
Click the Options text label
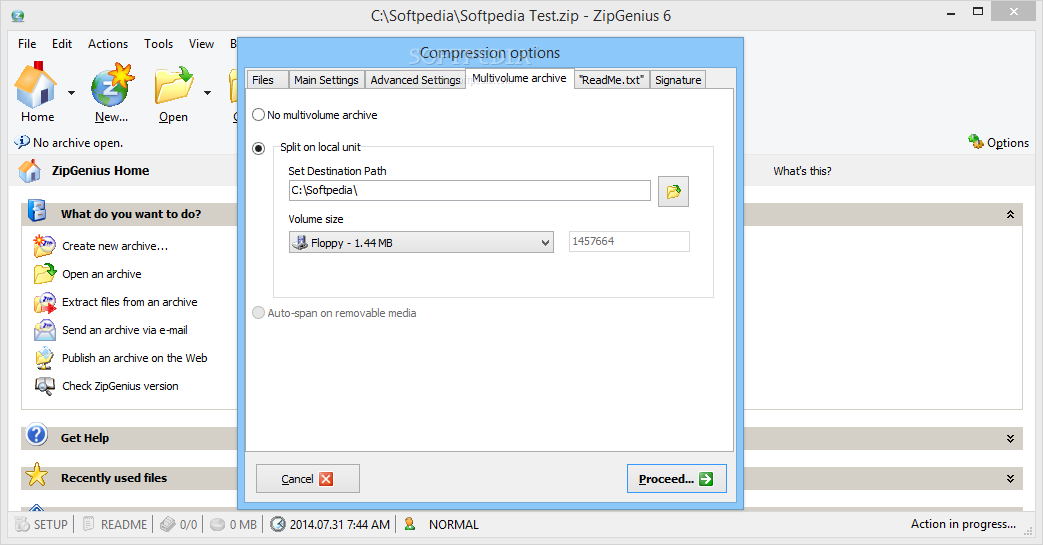click(x=1008, y=142)
